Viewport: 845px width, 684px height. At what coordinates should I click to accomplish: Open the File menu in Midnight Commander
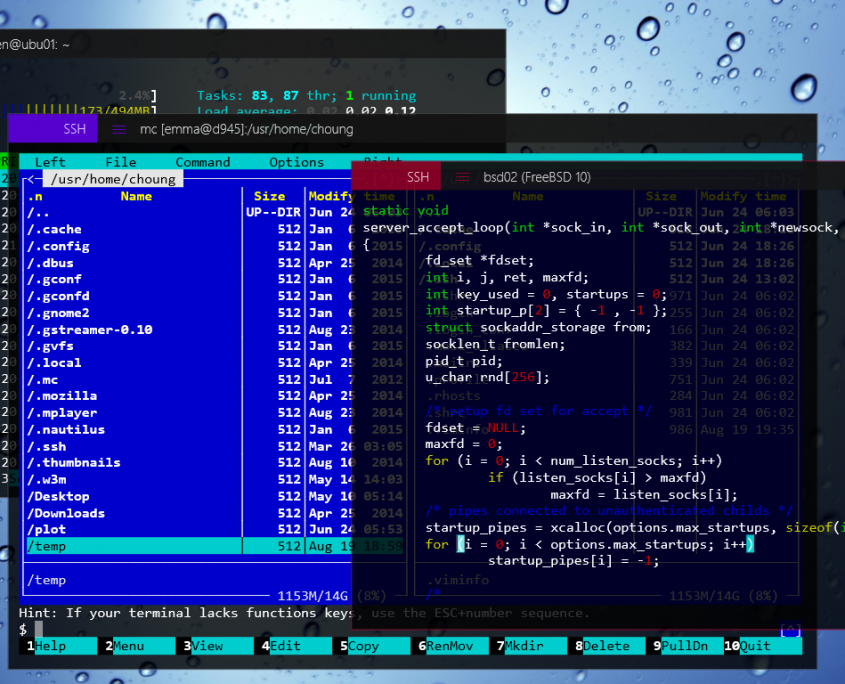121,162
